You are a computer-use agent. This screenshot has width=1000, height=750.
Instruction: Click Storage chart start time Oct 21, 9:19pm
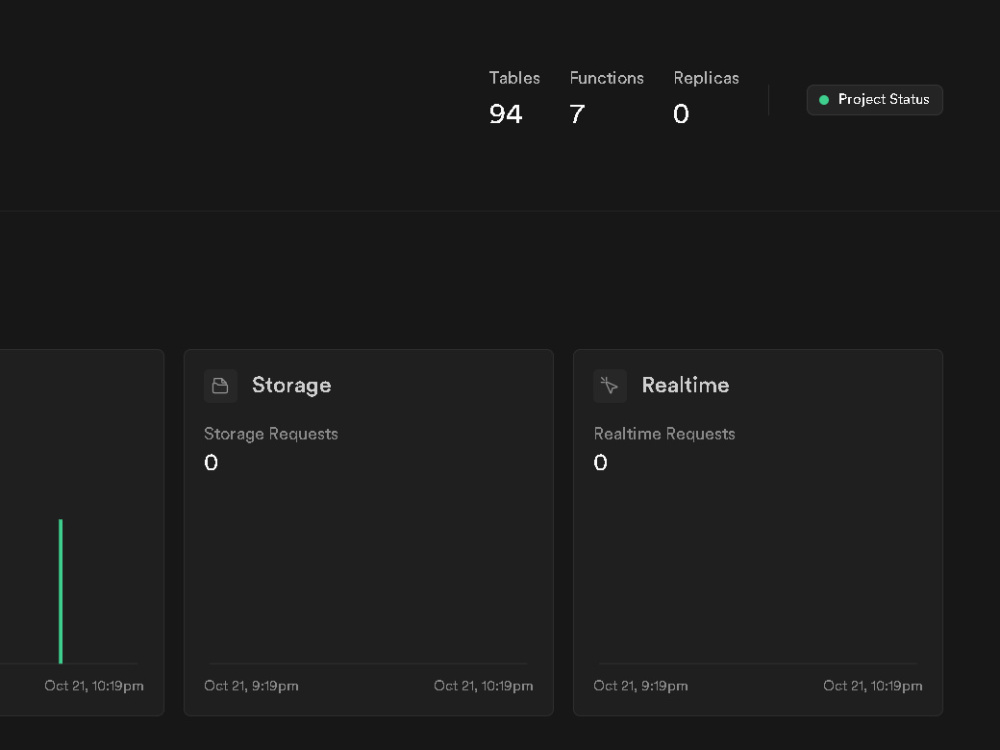pyautogui.click(x=251, y=686)
